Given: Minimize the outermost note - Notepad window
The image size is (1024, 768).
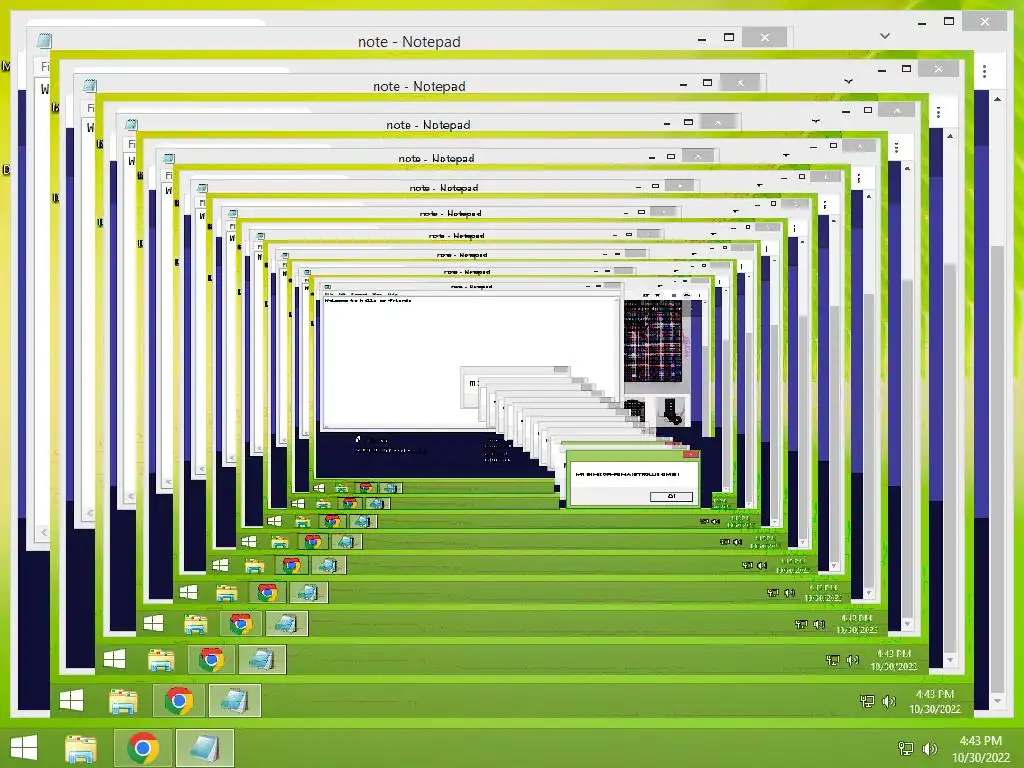Looking at the screenshot, I should click(x=702, y=39).
